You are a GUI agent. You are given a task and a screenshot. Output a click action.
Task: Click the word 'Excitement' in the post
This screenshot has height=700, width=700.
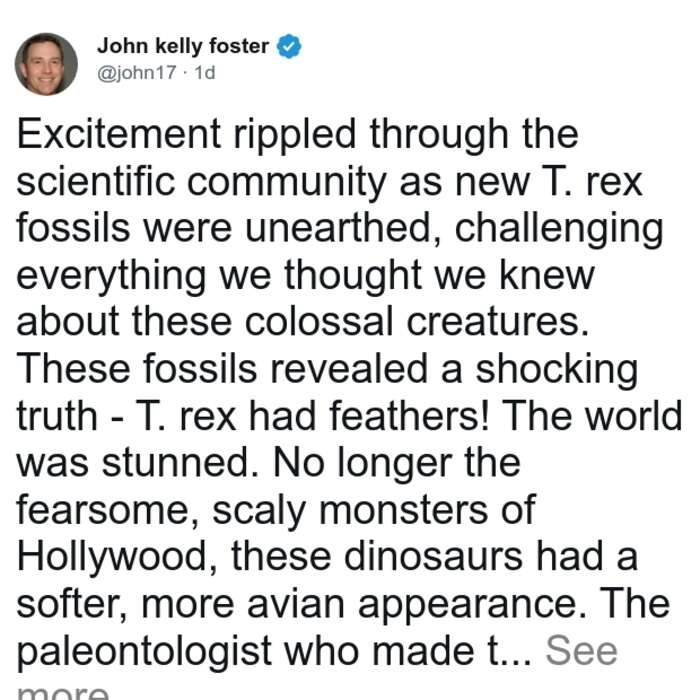click(x=119, y=133)
